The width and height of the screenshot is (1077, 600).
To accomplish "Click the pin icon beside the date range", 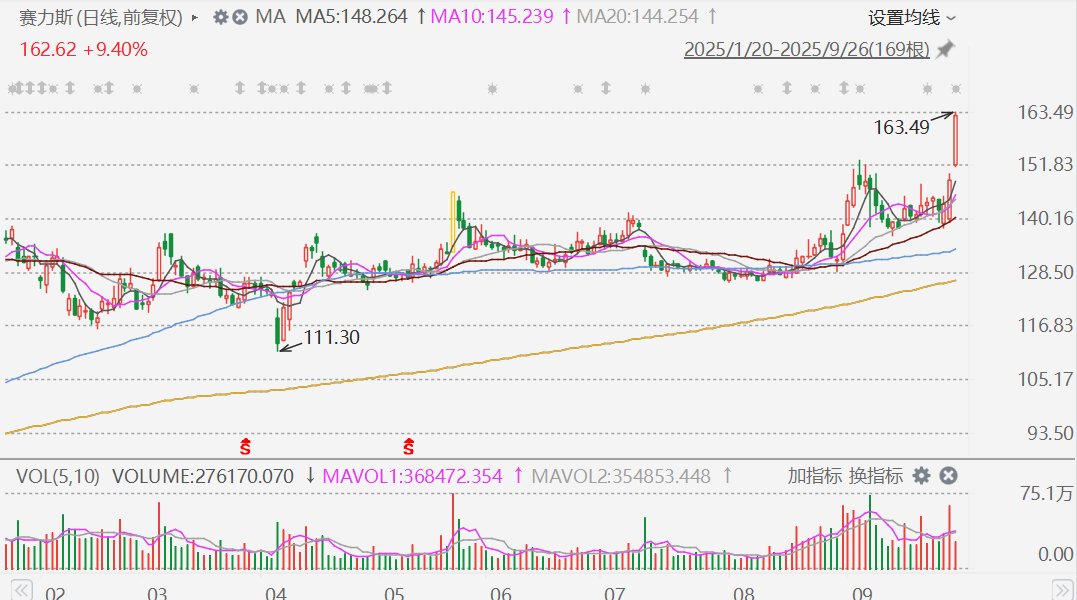I will pos(946,49).
